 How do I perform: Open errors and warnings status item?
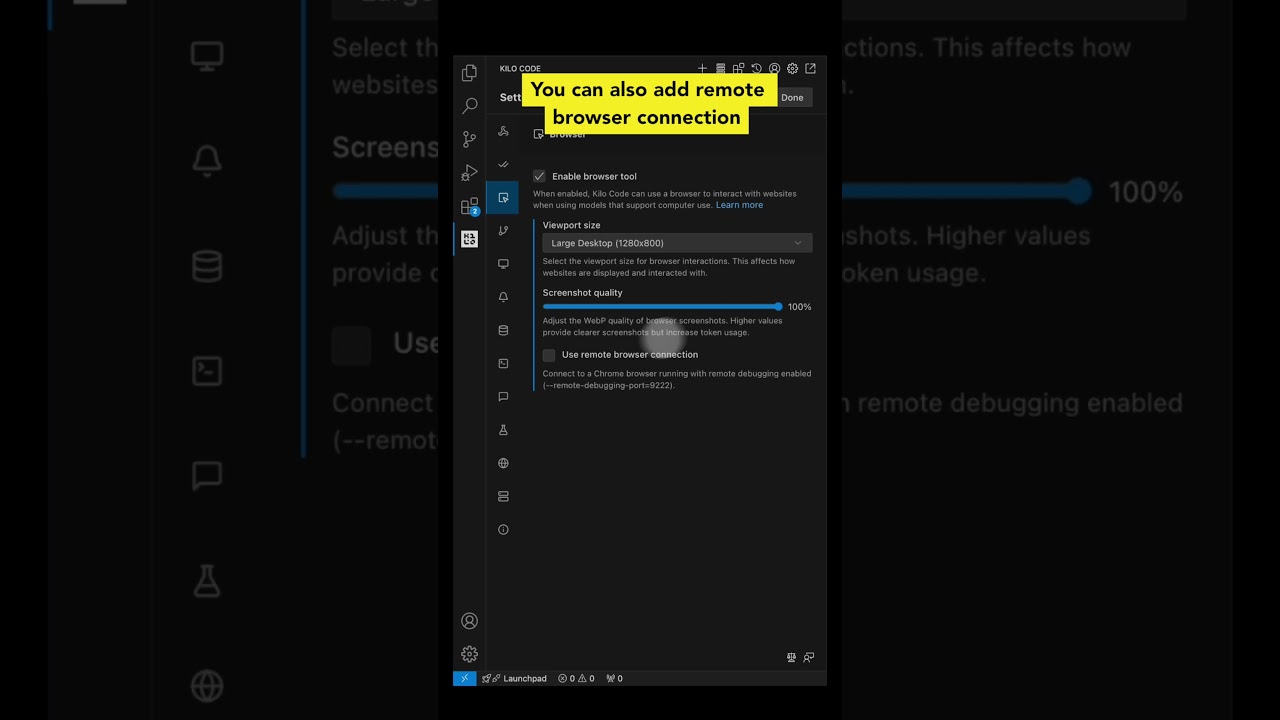click(576, 678)
